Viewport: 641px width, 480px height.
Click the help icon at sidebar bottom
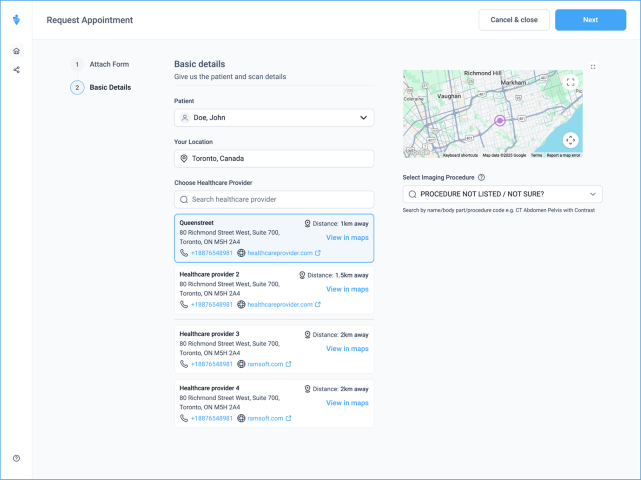(16, 458)
